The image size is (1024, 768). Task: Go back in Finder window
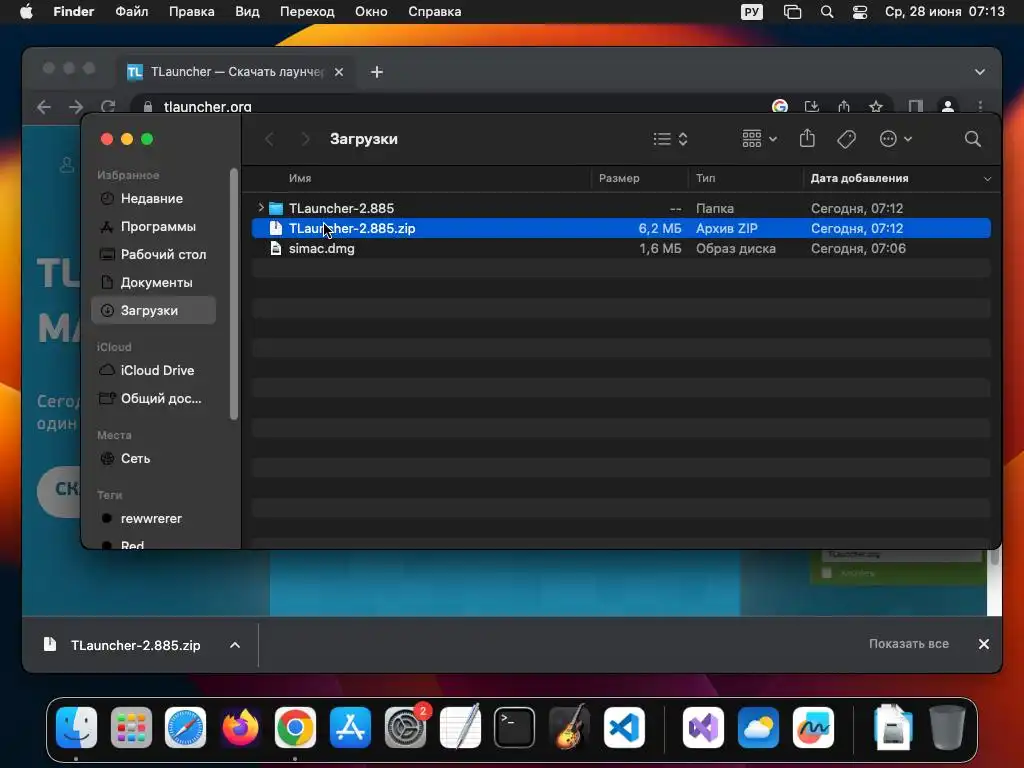tap(269, 139)
